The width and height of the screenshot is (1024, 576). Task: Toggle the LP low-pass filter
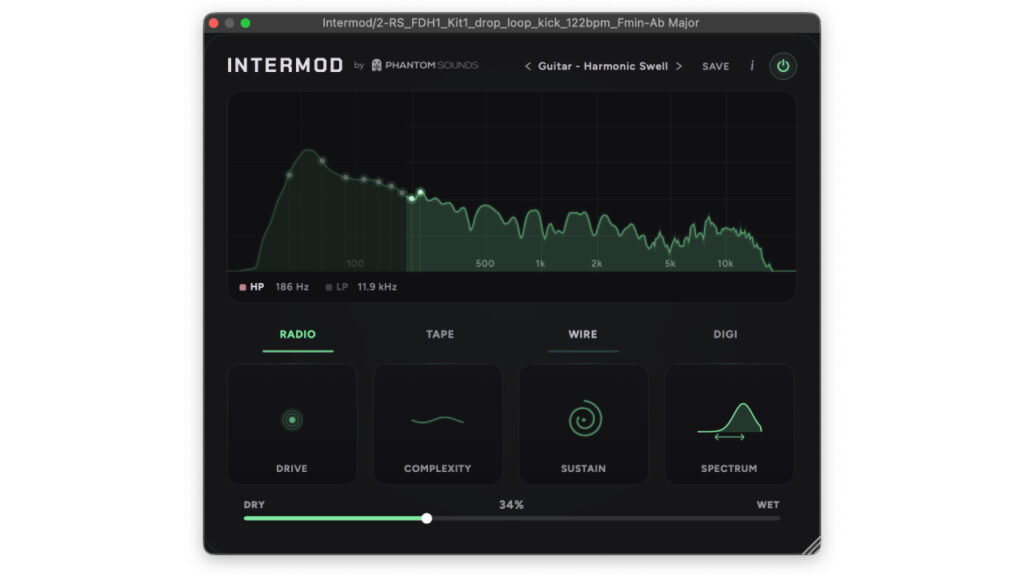pyautogui.click(x=336, y=287)
